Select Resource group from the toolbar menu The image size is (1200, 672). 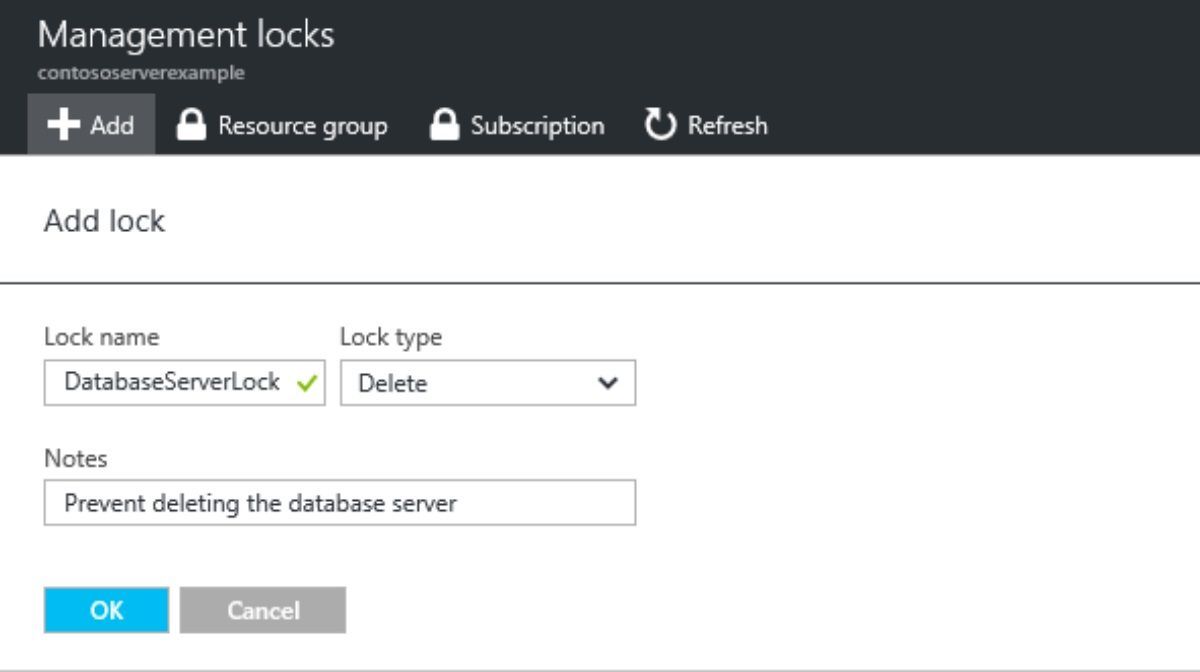283,125
